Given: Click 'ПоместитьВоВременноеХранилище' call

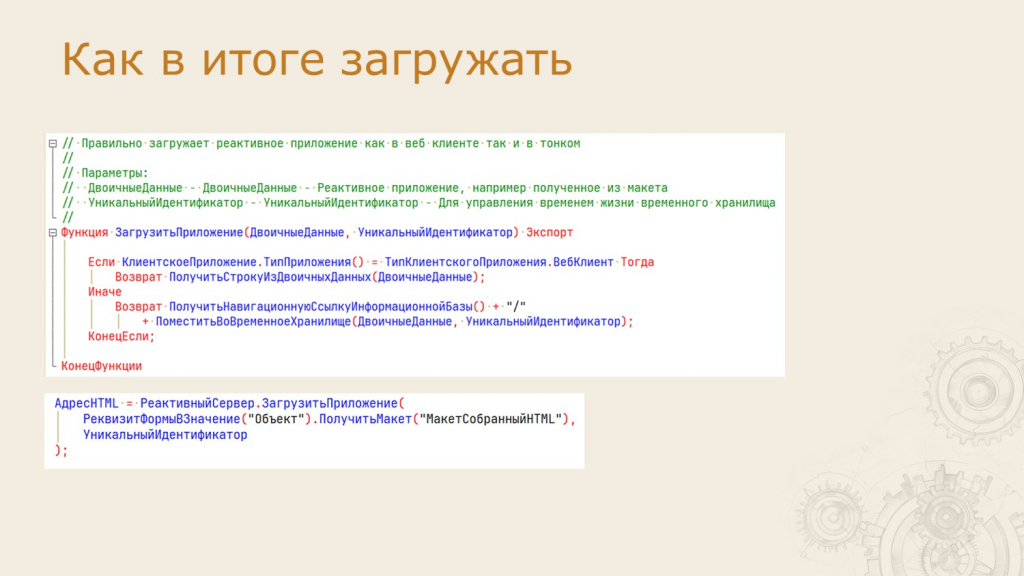Looking at the screenshot, I should click(x=253, y=321).
